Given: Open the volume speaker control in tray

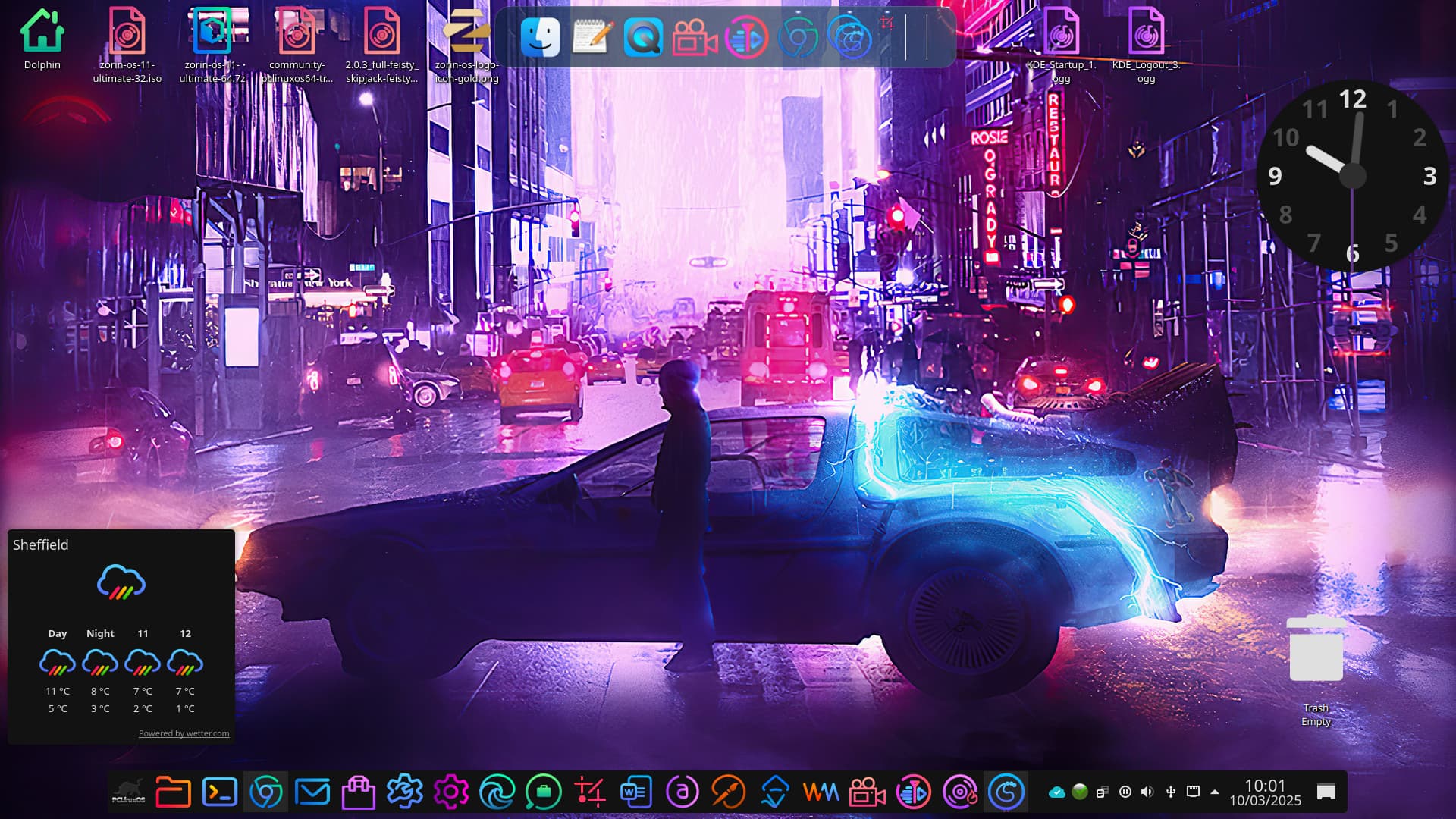Looking at the screenshot, I should coord(1147,792).
